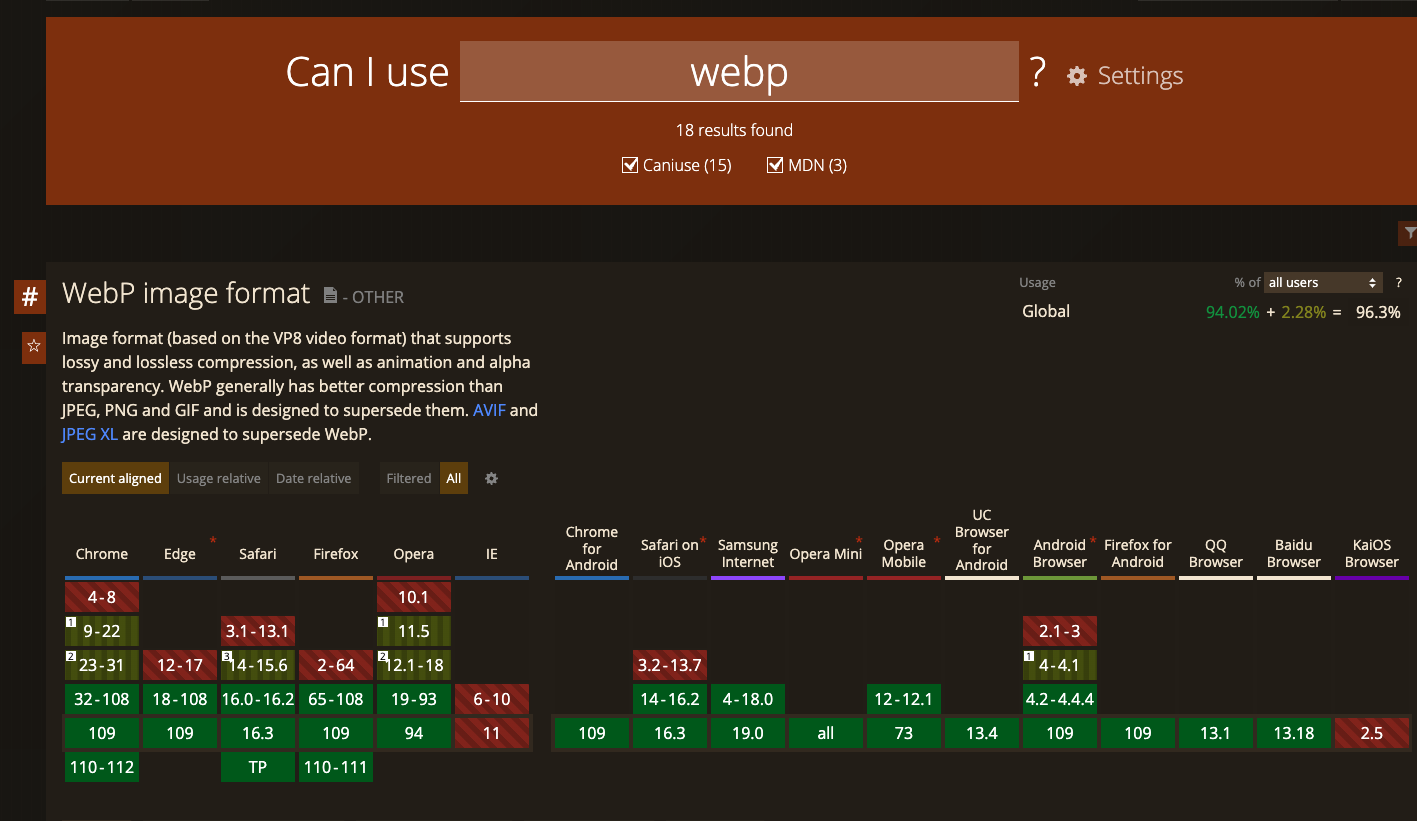Switch to Date relative view
The image size is (1417, 821).
point(313,478)
